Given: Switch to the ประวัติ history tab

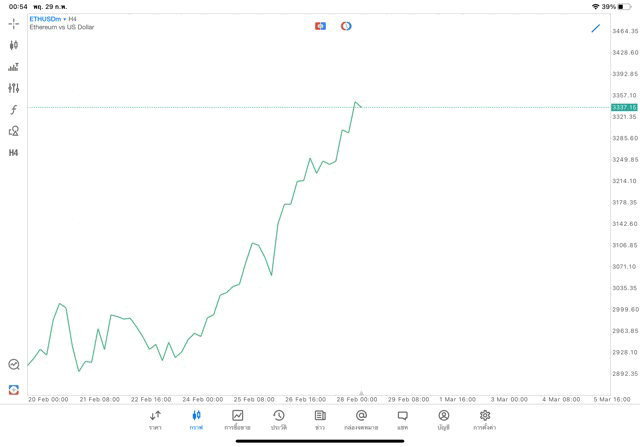Looking at the screenshot, I should pos(279,420).
